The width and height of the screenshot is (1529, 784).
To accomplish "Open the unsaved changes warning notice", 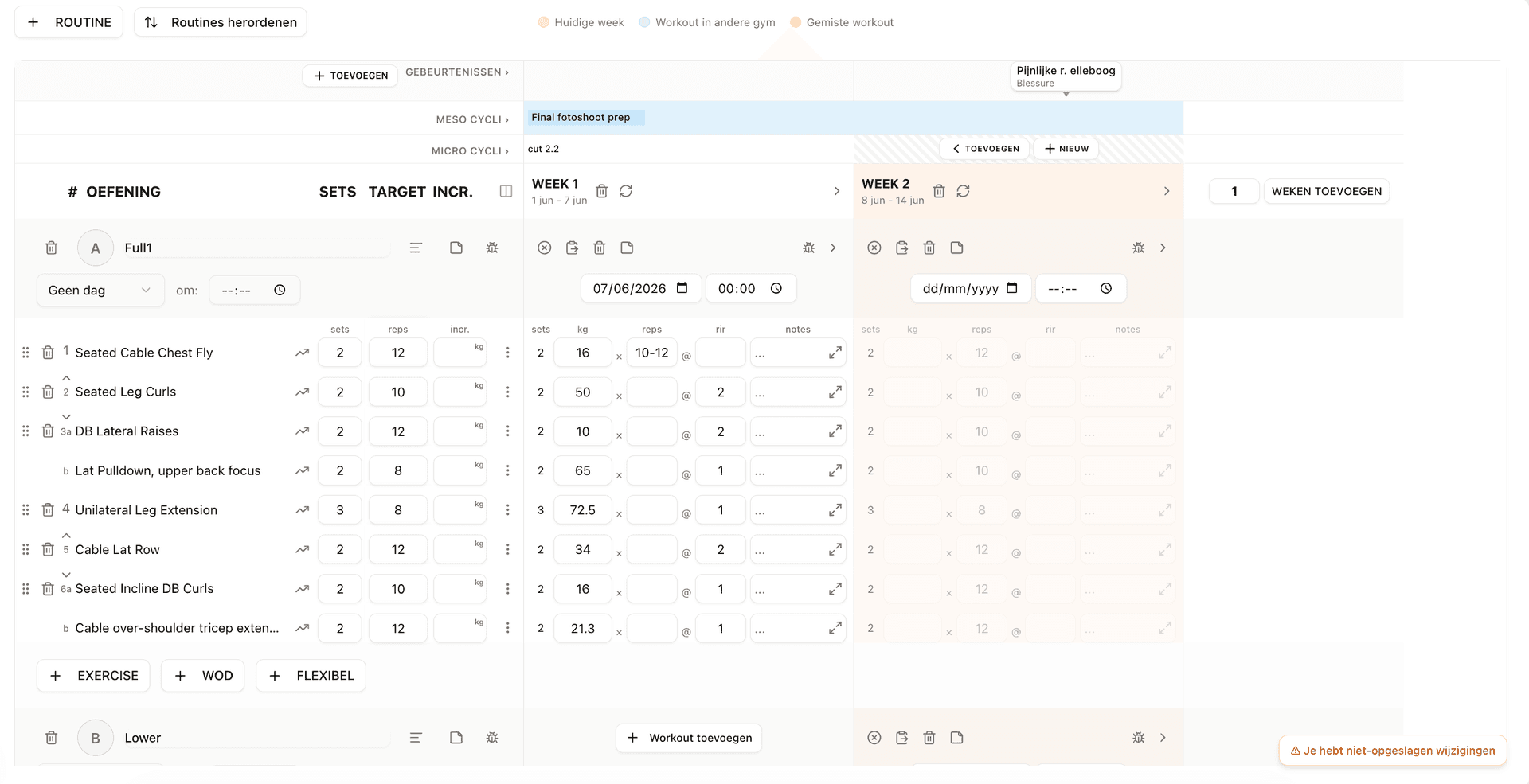I will pos(1393,751).
